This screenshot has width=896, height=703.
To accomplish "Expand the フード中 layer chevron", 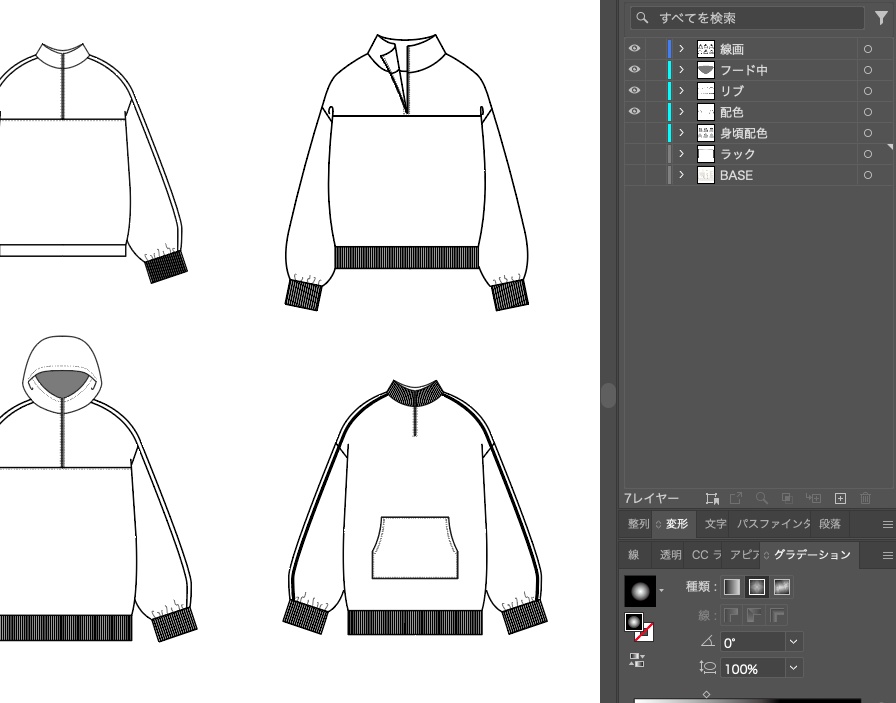I will click(681, 70).
